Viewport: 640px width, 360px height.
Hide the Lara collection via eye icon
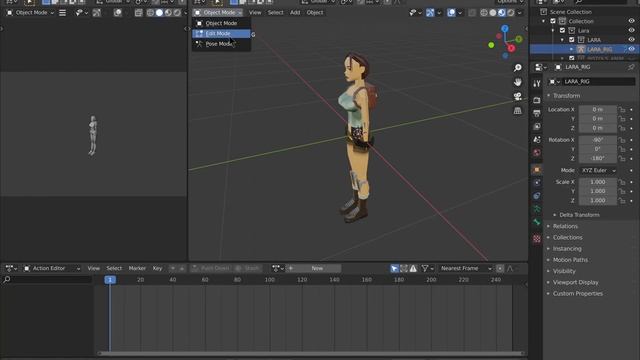631,31
